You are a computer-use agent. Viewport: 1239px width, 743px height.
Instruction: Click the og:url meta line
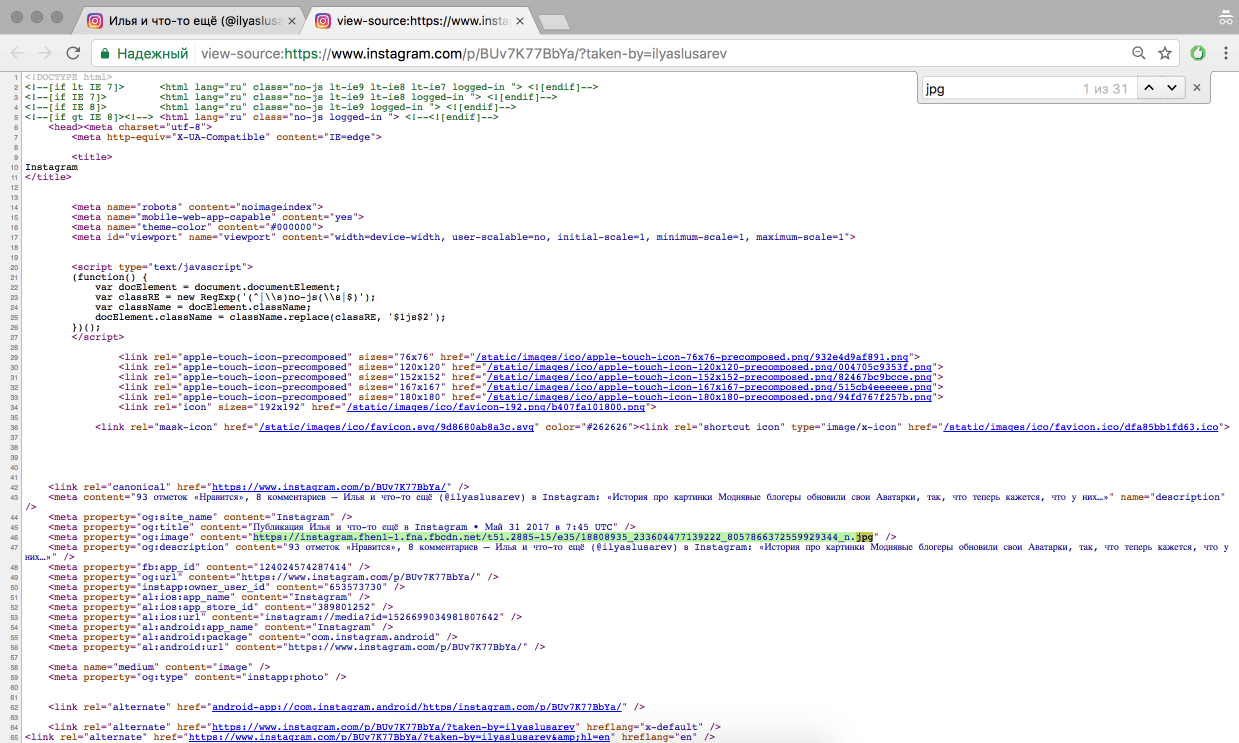tap(271, 577)
